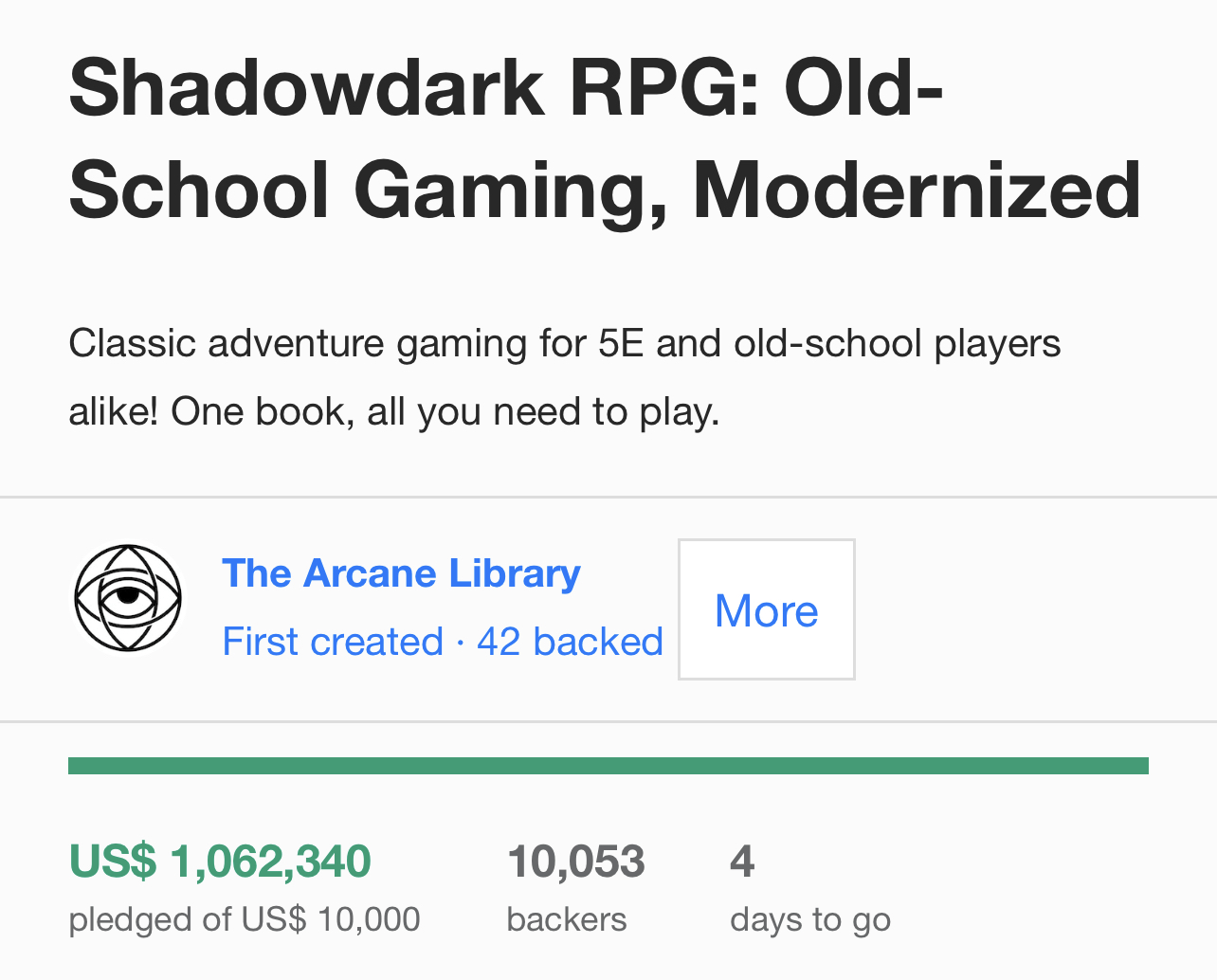1217x980 pixels.
Task: Click the 'alike! One book' description line
Action: [394, 411]
